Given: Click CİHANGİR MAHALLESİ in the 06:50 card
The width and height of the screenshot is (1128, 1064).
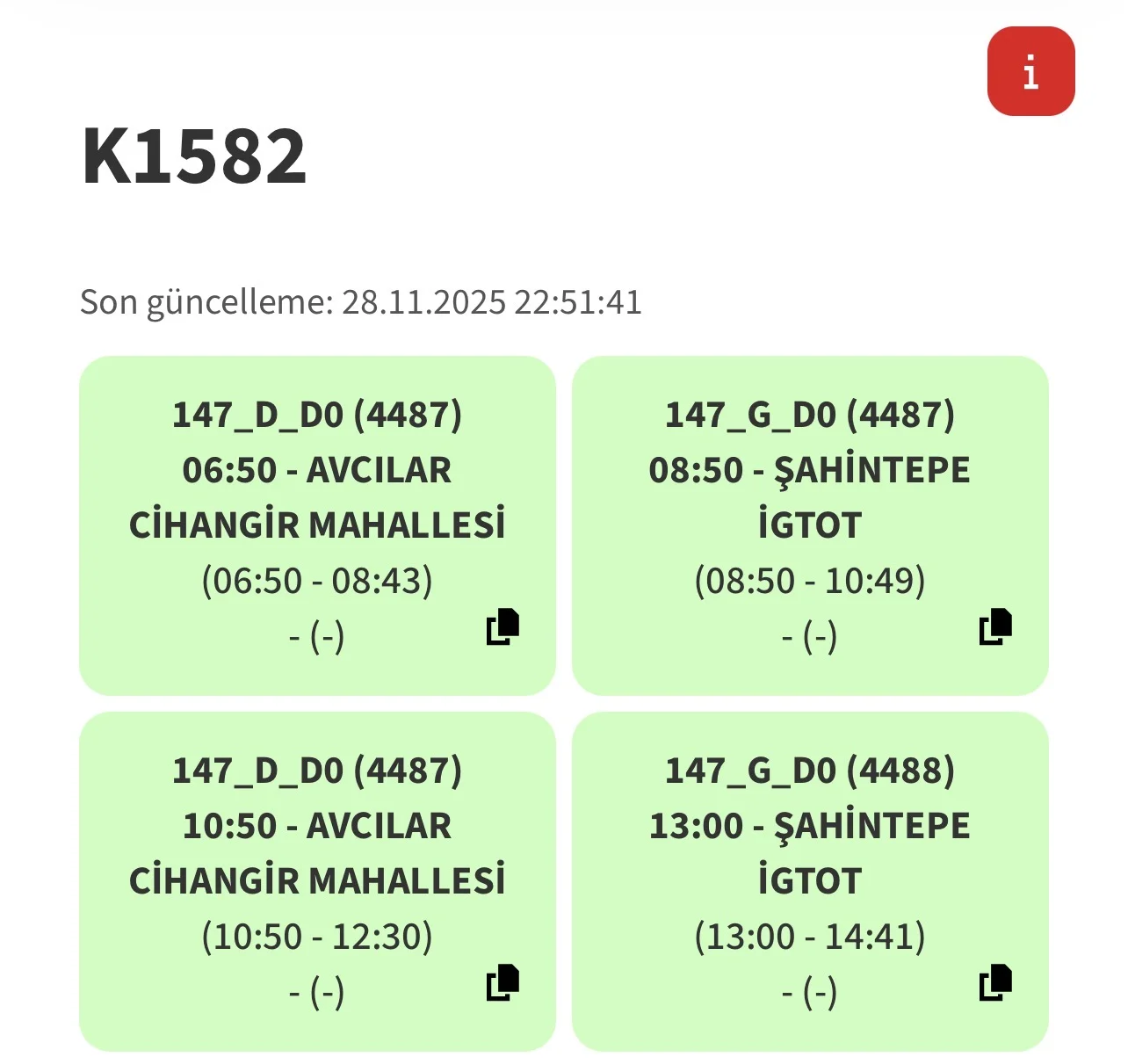Looking at the screenshot, I should [x=317, y=525].
